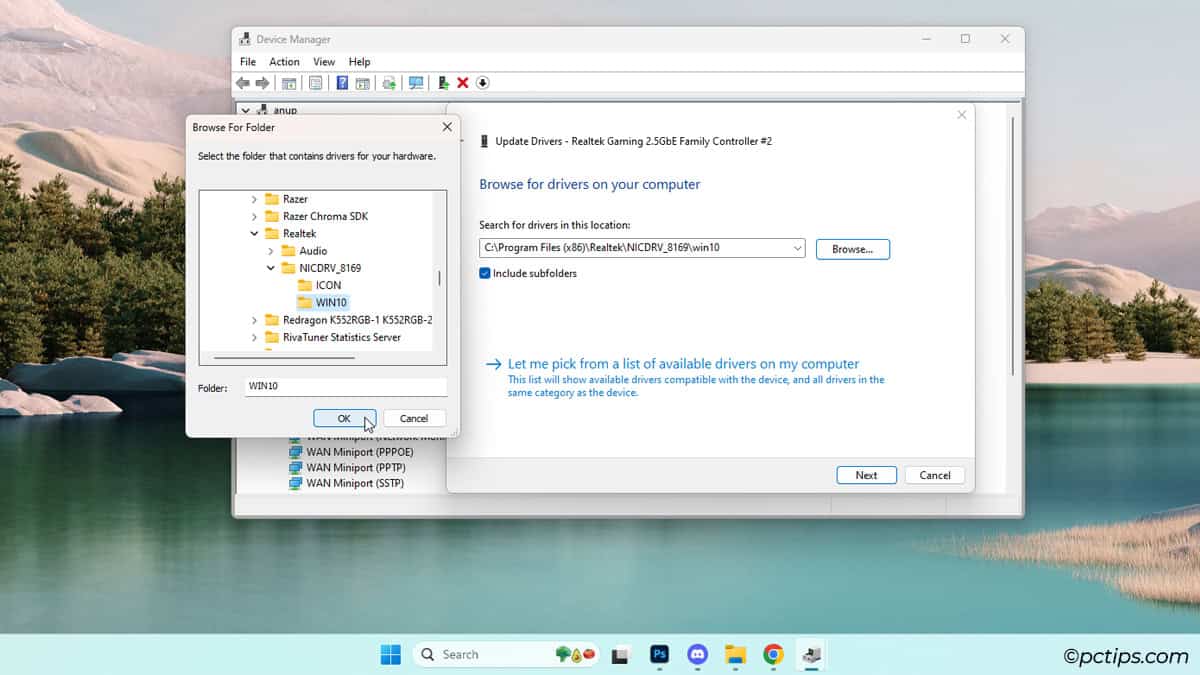Expand the RivaTuner Statistics Server folder node
The width and height of the screenshot is (1200, 675).
coord(254,337)
